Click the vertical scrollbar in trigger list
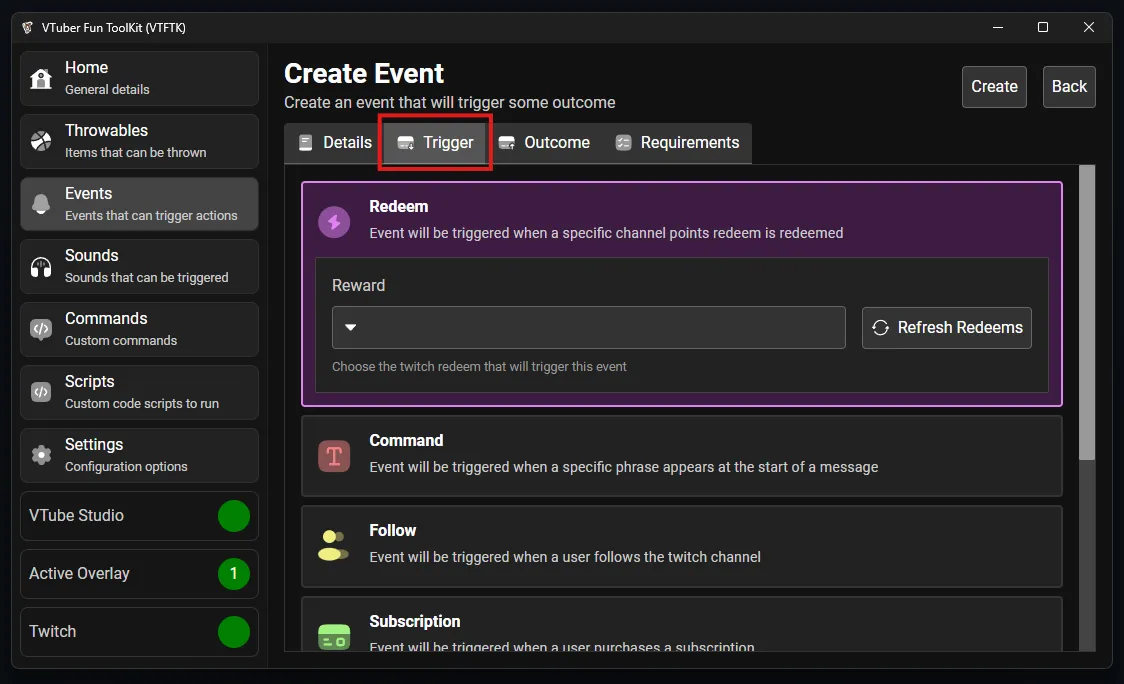Viewport: 1124px width, 684px height. pyautogui.click(x=1086, y=310)
